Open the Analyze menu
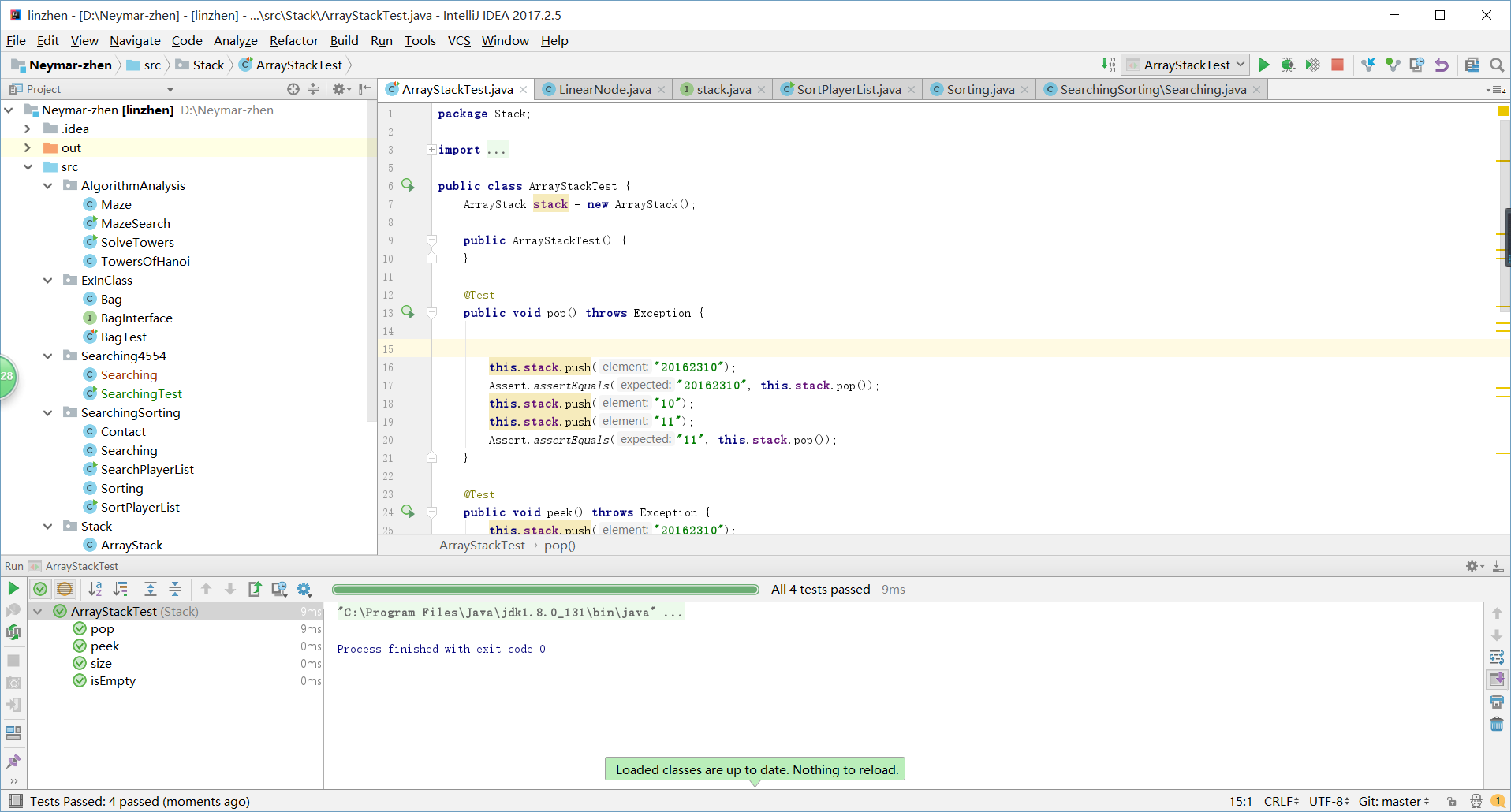This screenshot has width=1511, height=812. [x=235, y=40]
